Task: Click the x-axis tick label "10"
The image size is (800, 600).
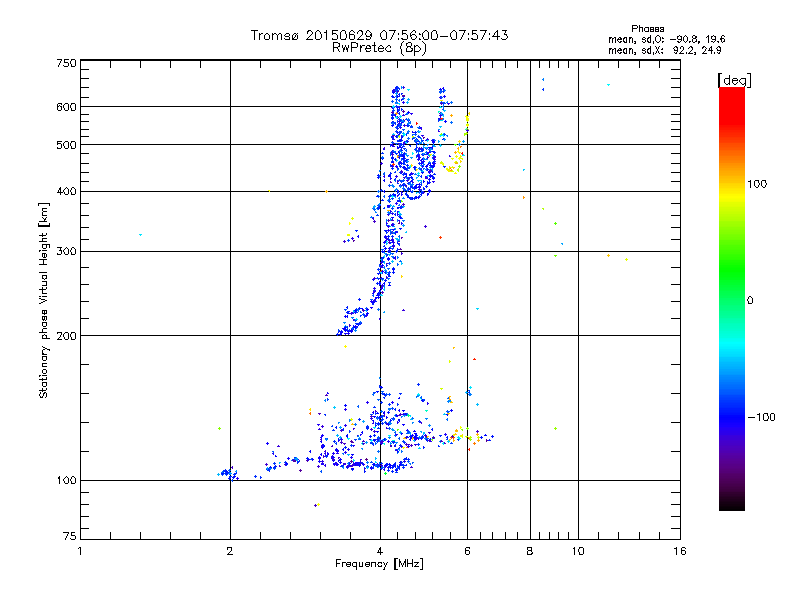Action: click(x=578, y=551)
